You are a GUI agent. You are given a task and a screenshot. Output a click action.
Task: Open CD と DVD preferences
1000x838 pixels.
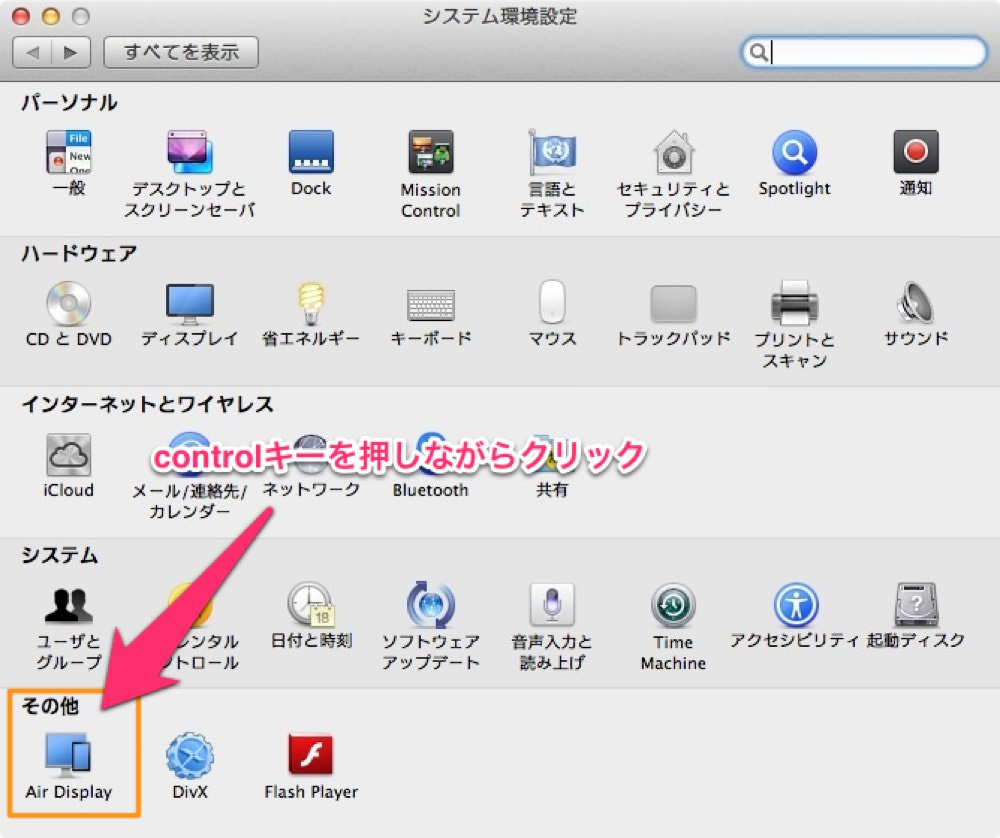pyautogui.click(x=69, y=303)
